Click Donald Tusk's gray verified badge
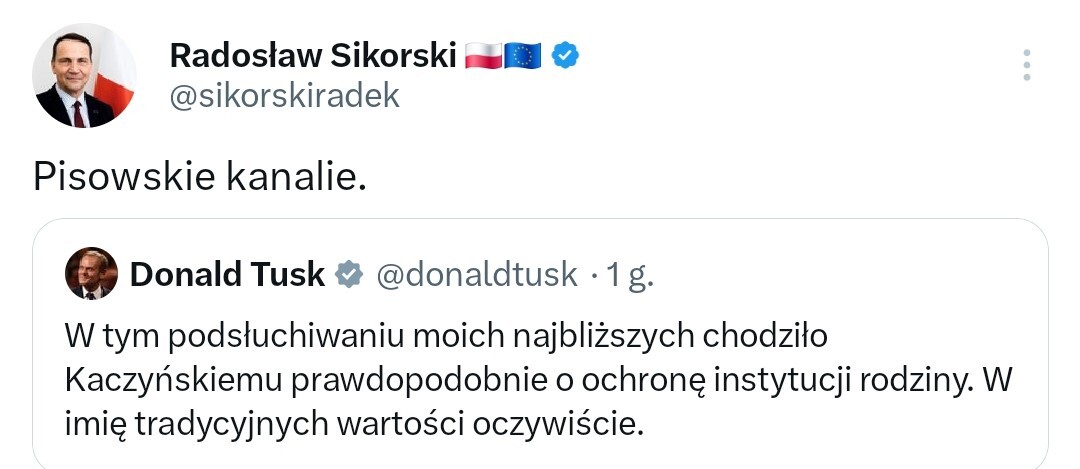Image resolution: width=1080 pixels, height=469 pixels. point(349,273)
